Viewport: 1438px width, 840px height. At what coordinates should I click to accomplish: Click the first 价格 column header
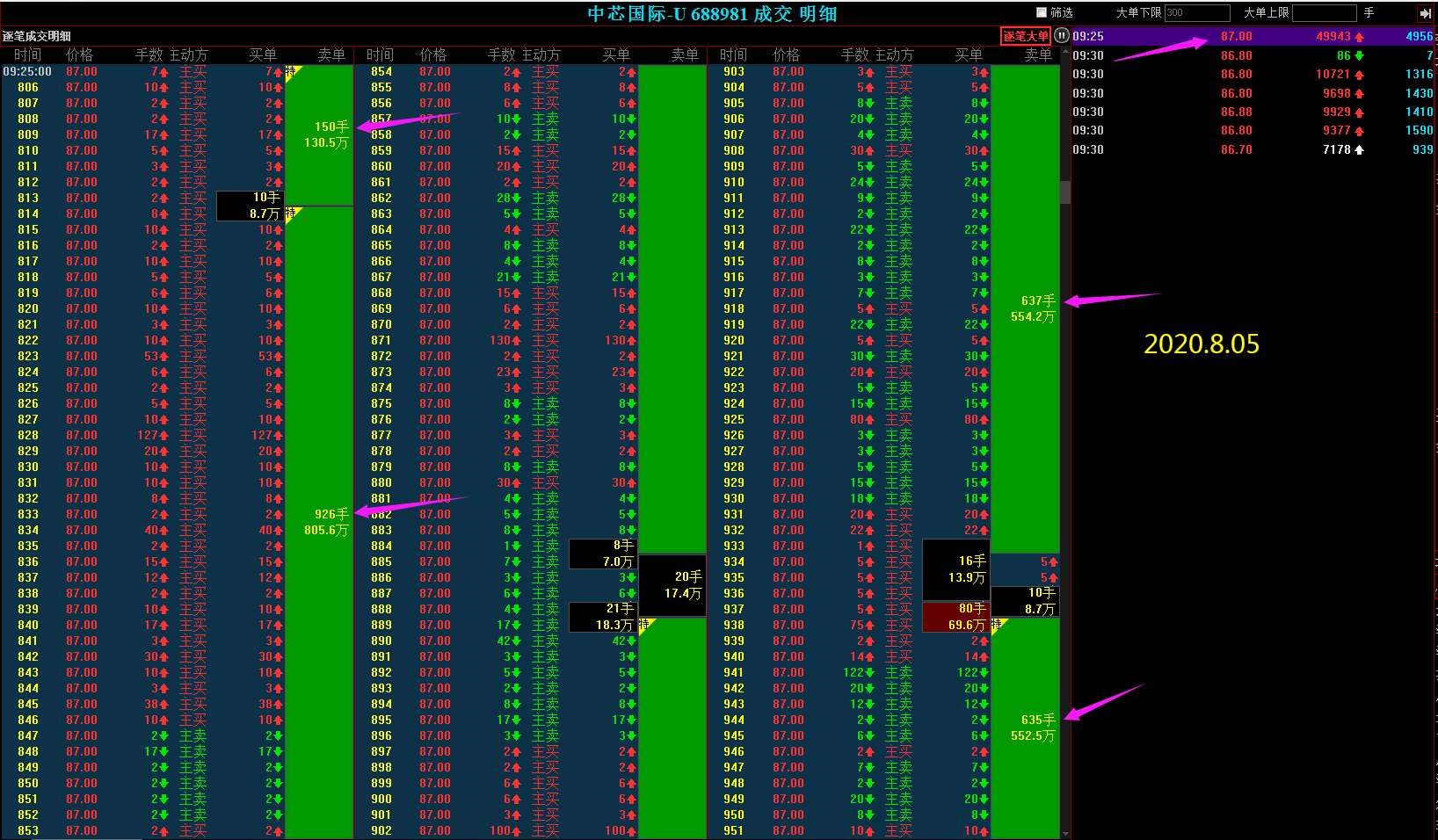click(x=79, y=54)
